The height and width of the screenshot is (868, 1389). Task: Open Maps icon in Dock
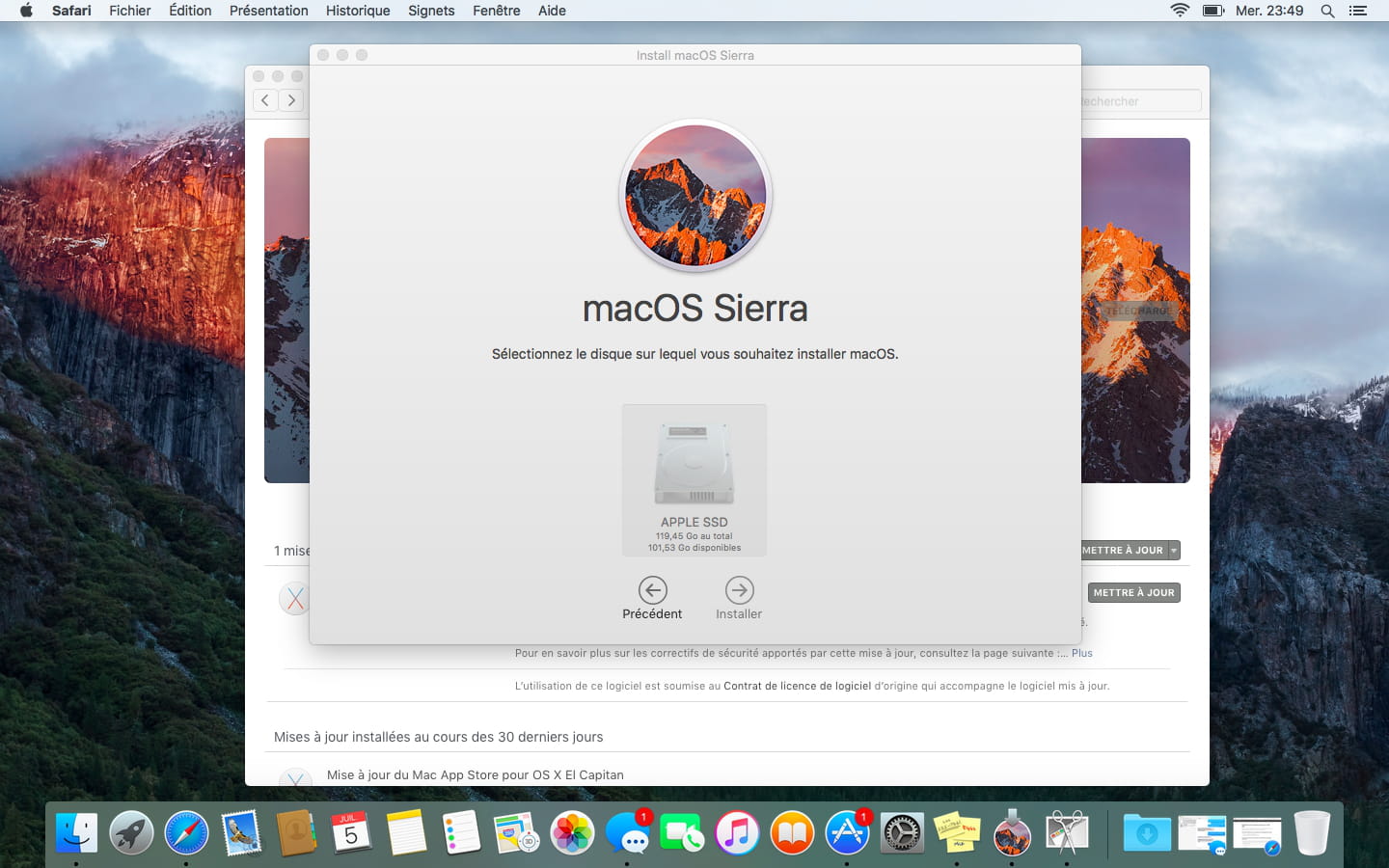(x=516, y=832)
